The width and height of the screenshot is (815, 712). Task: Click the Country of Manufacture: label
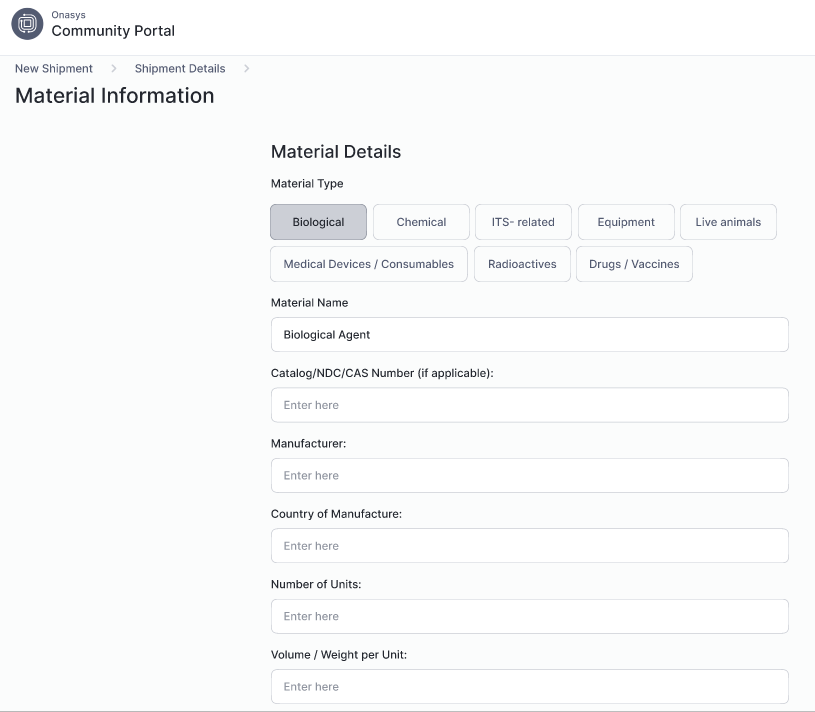coord(336,514)
